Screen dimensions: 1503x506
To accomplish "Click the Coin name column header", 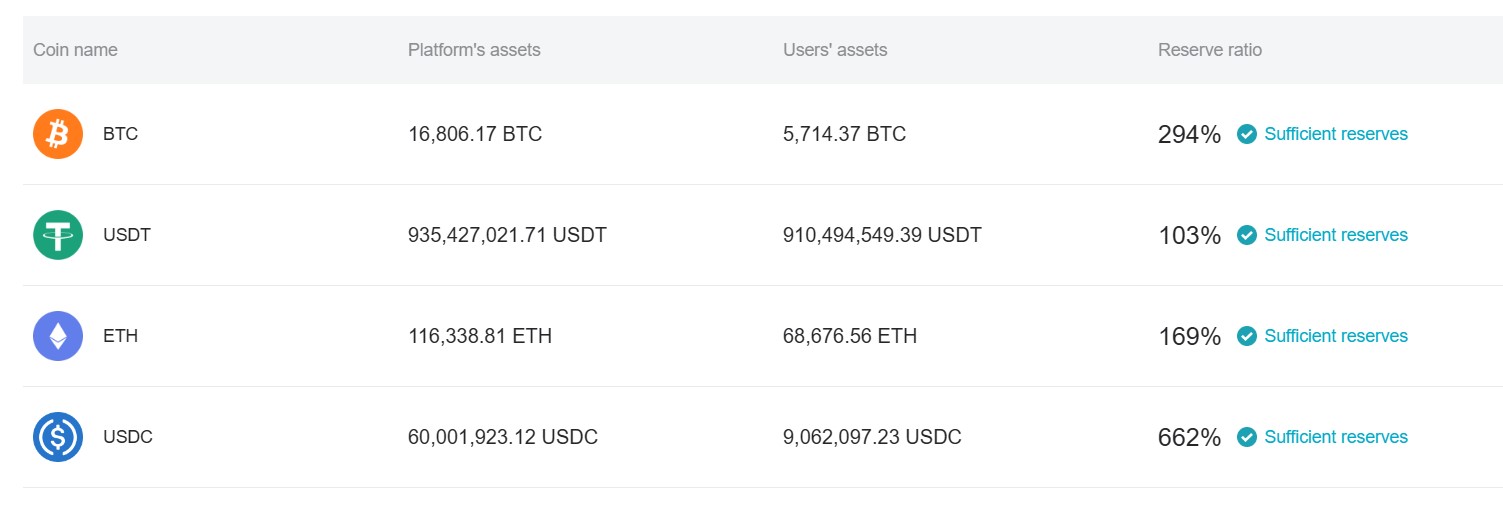I will pos(75,50).
